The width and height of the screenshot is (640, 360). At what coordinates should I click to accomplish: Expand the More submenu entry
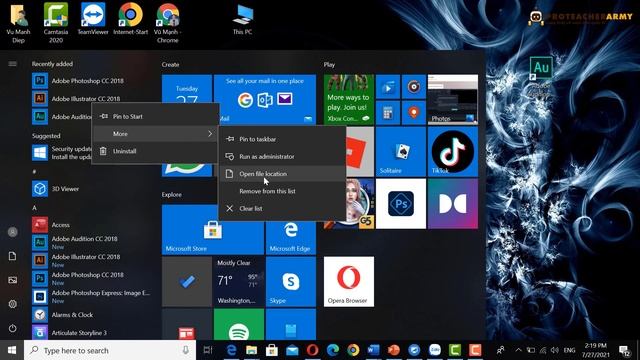coord(156,134)
